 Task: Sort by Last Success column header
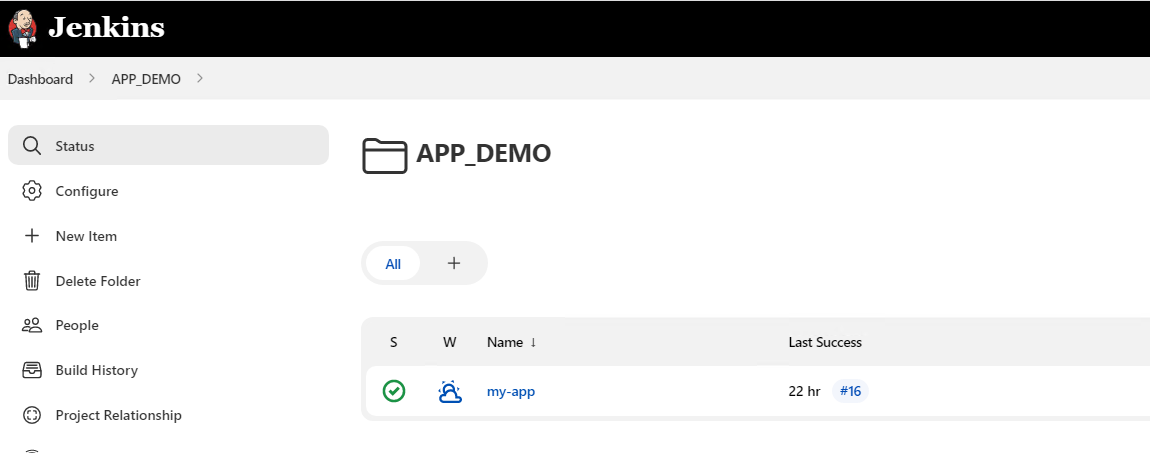tap(825, 342)
